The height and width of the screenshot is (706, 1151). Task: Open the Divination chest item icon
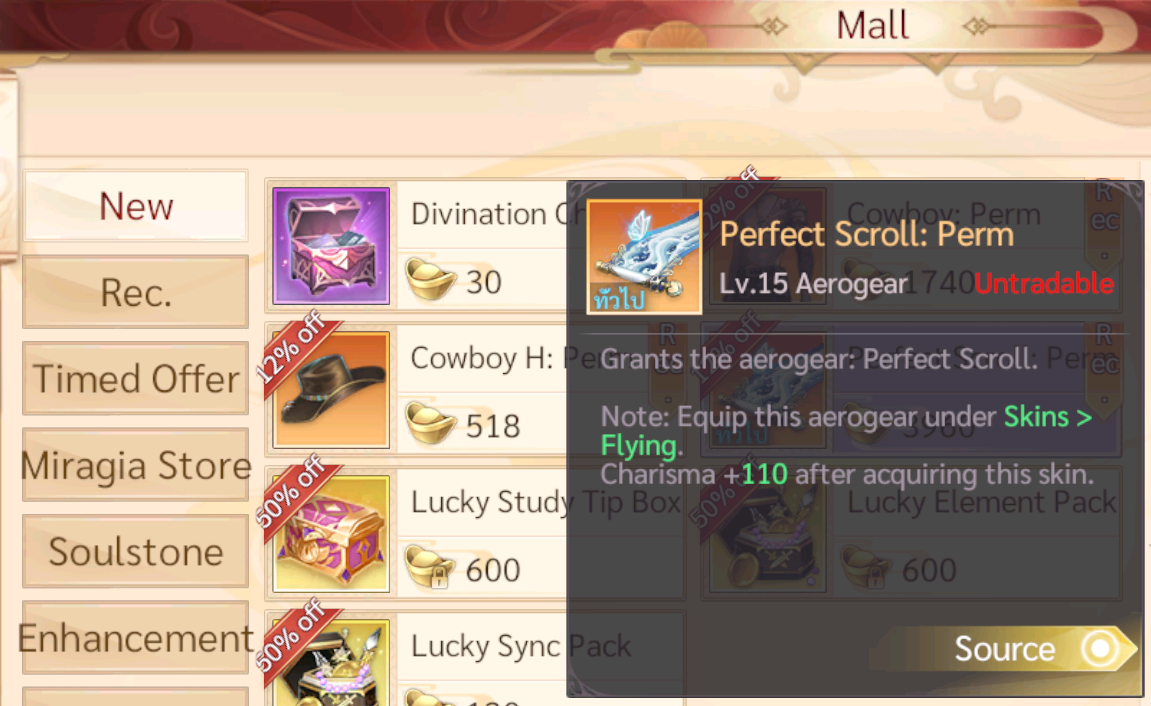click(x=331, y=246)
